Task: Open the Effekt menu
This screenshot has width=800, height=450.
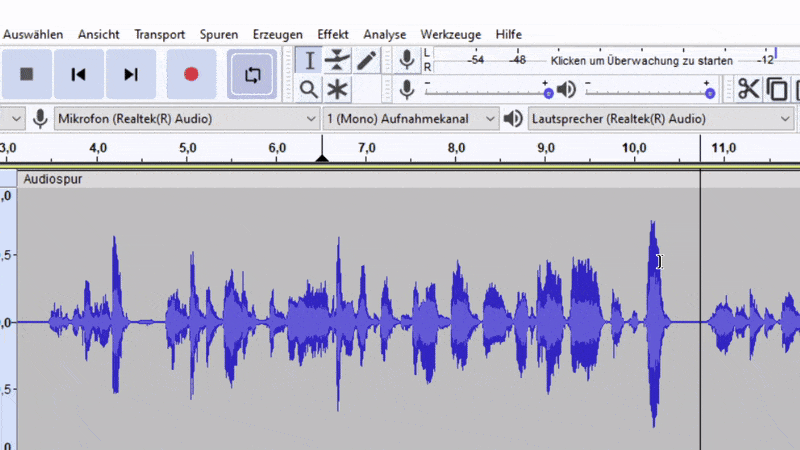Action: pyautogui.click(x=333, y=35)
